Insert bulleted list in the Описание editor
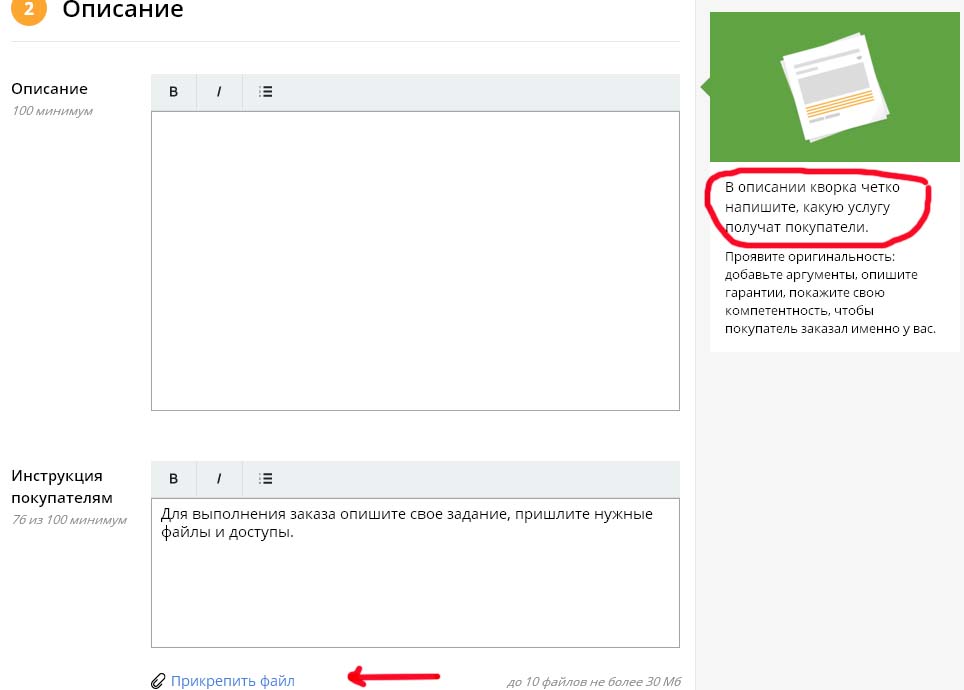This screenshot has height=690, width=964. point(265,92)
